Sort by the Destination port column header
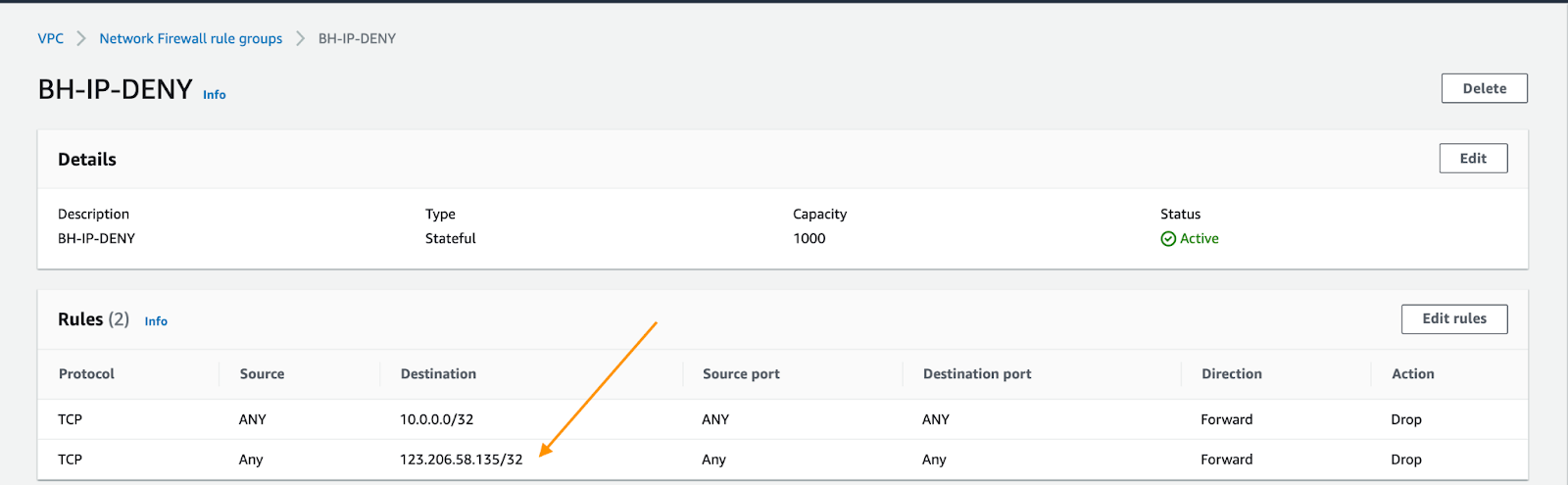The height and width of the screenshot is (485, 1568). pos(977,374)
